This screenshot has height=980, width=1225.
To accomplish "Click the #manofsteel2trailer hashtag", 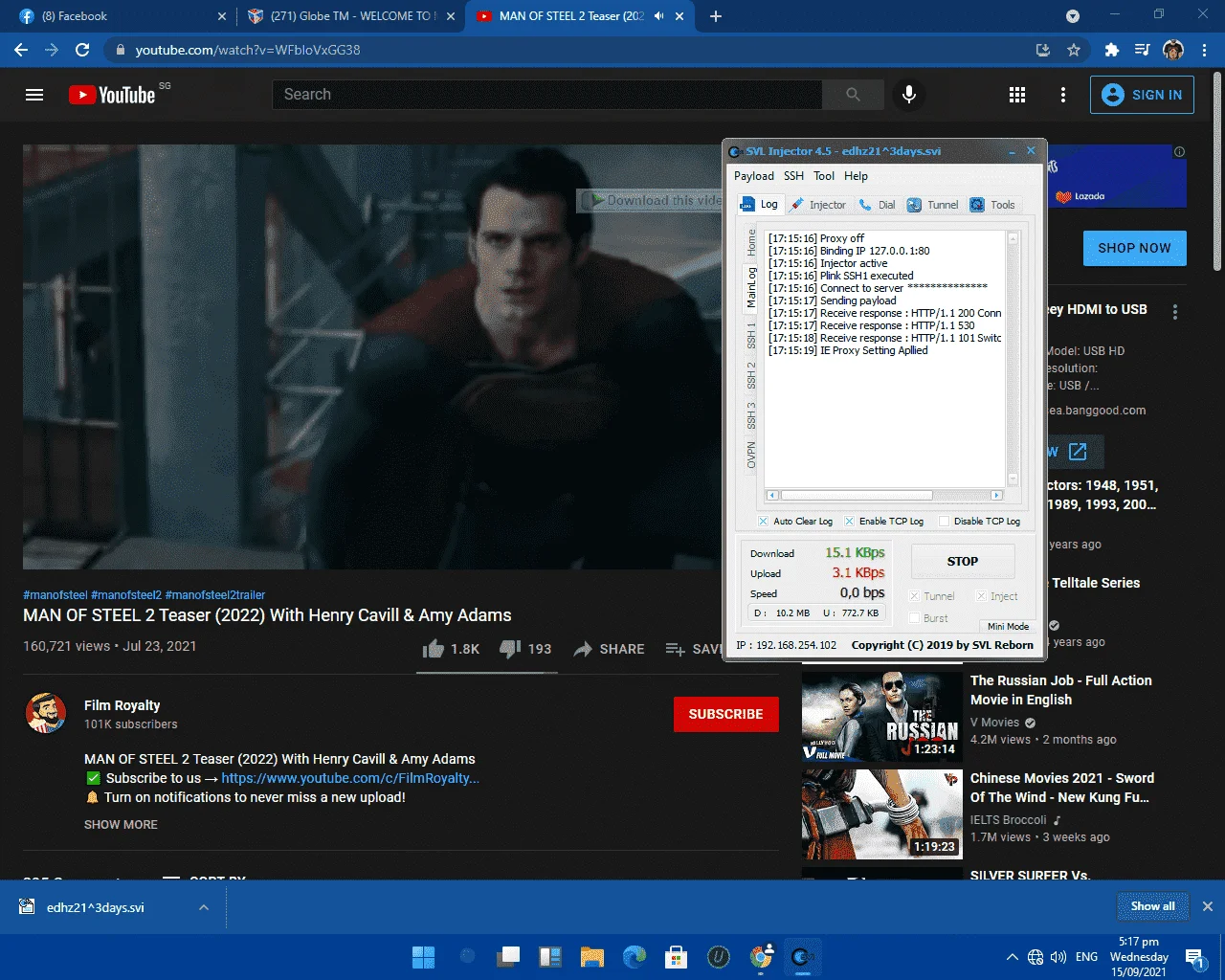I will [x=215, y=595].
